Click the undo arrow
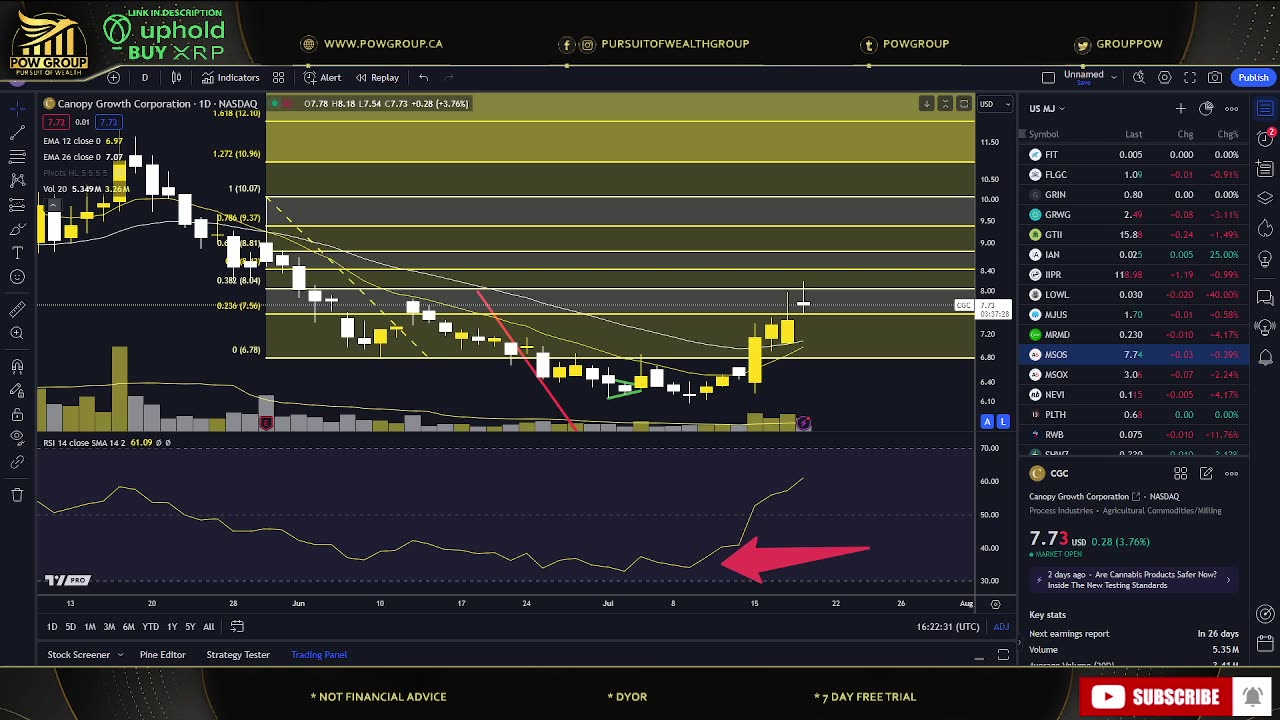Image resolution: width=1280 pixels, height=720 pixels. tap(424, 77)
